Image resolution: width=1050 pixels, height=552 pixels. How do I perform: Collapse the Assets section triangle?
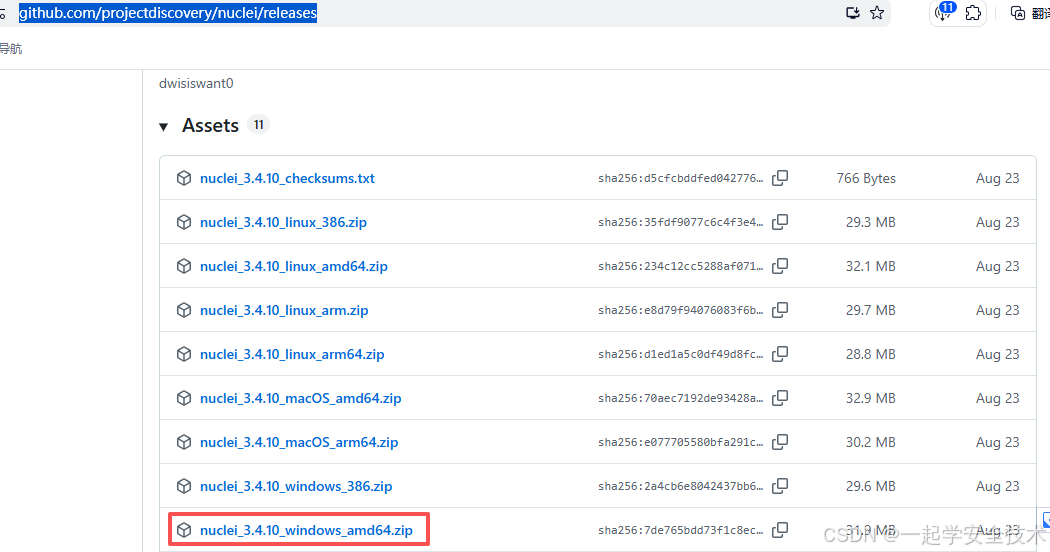163,127
